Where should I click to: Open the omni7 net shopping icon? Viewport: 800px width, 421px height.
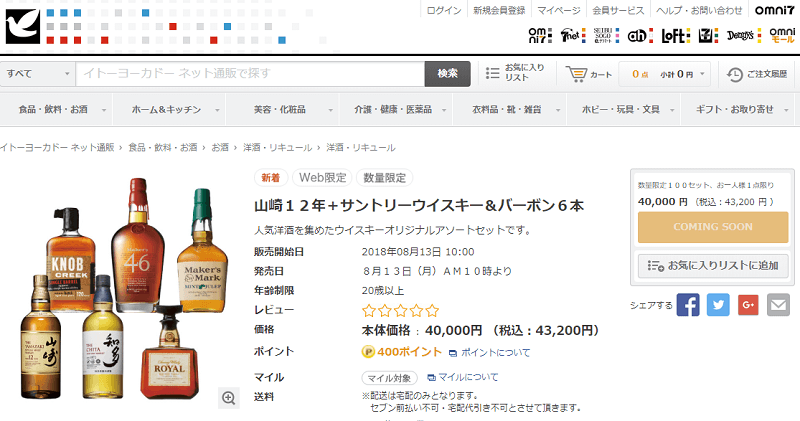click(540, 35)
